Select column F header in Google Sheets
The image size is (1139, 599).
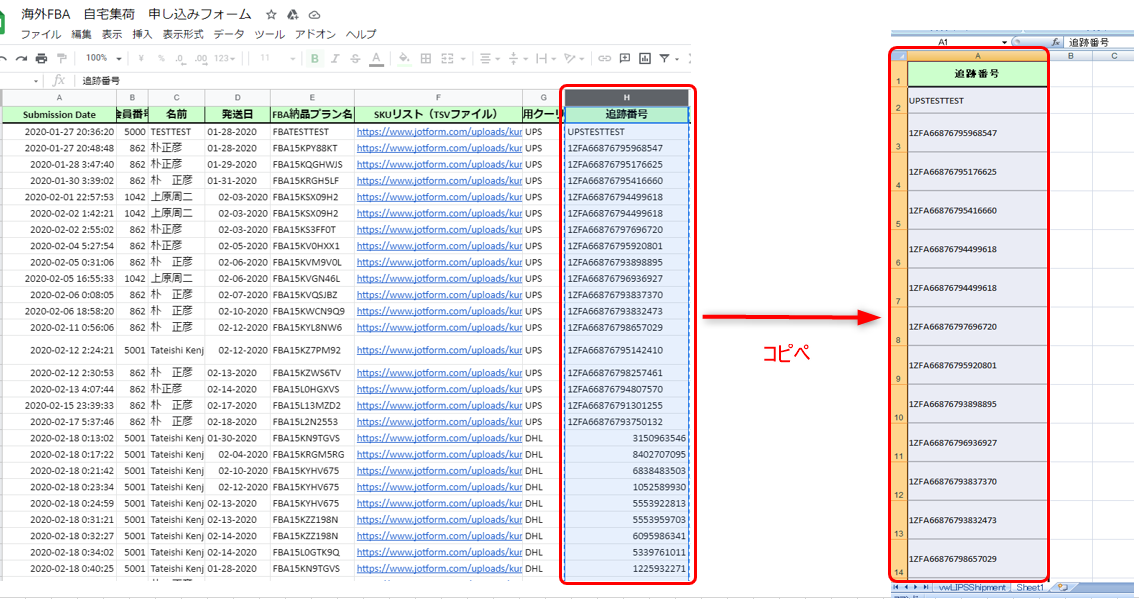(438, 98)
